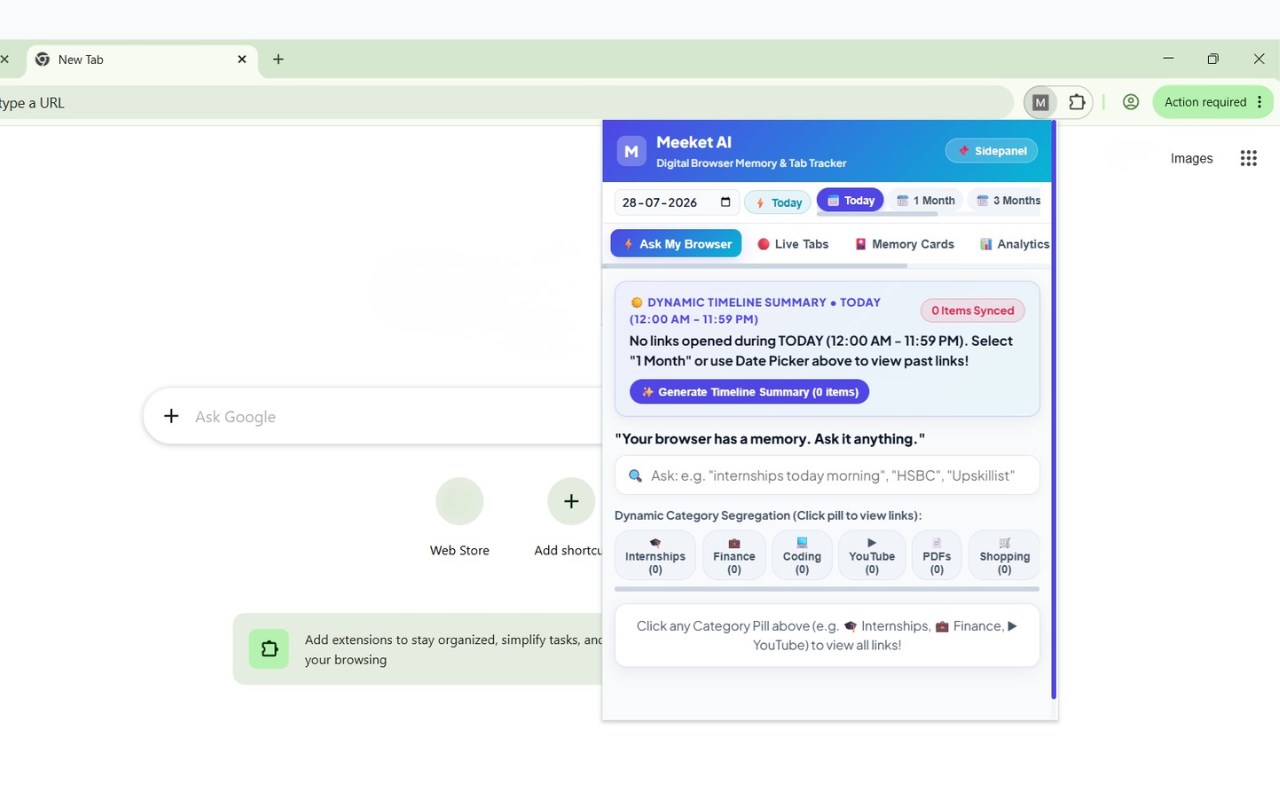
Task: Select the 1 Month range pill
Action: click(x=925, y=200)
